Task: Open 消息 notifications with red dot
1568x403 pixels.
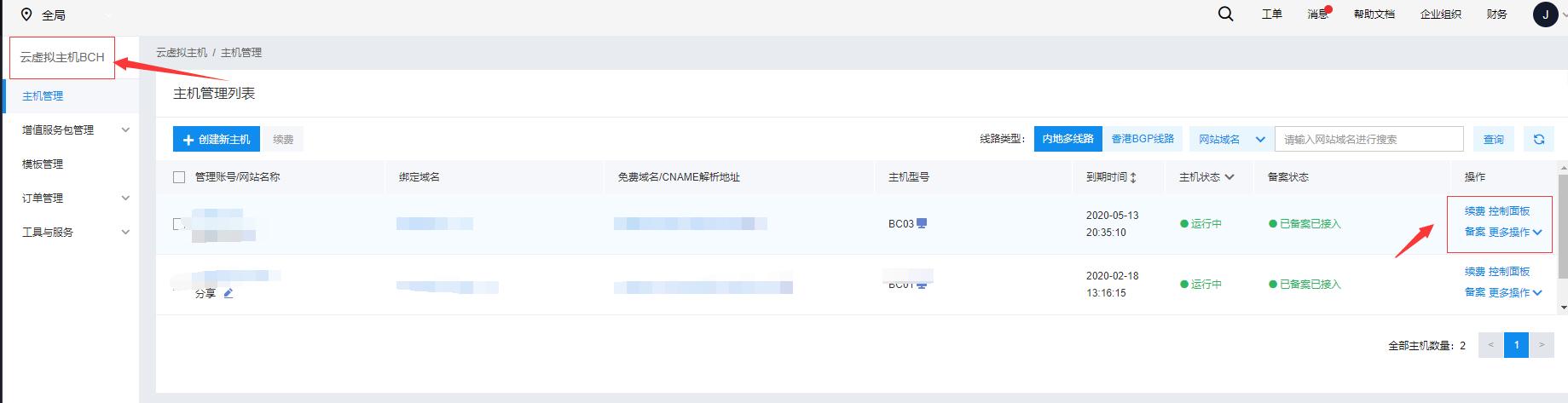Action: point(1318,14)
